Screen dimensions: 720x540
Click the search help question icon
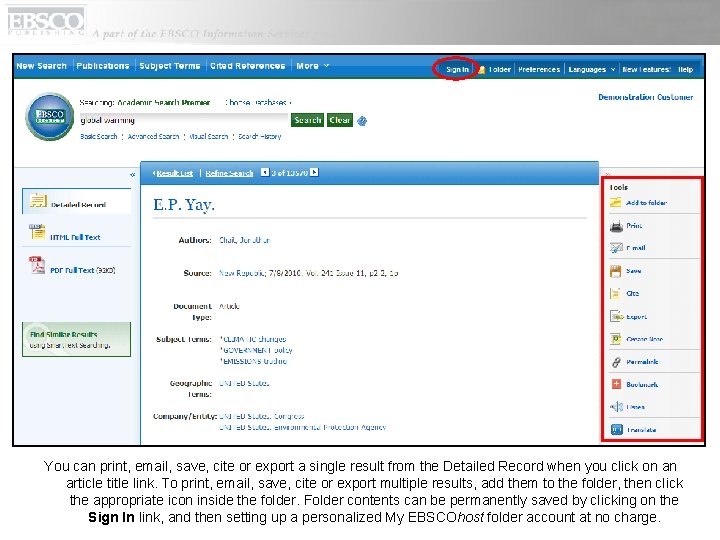click(362, 121)
